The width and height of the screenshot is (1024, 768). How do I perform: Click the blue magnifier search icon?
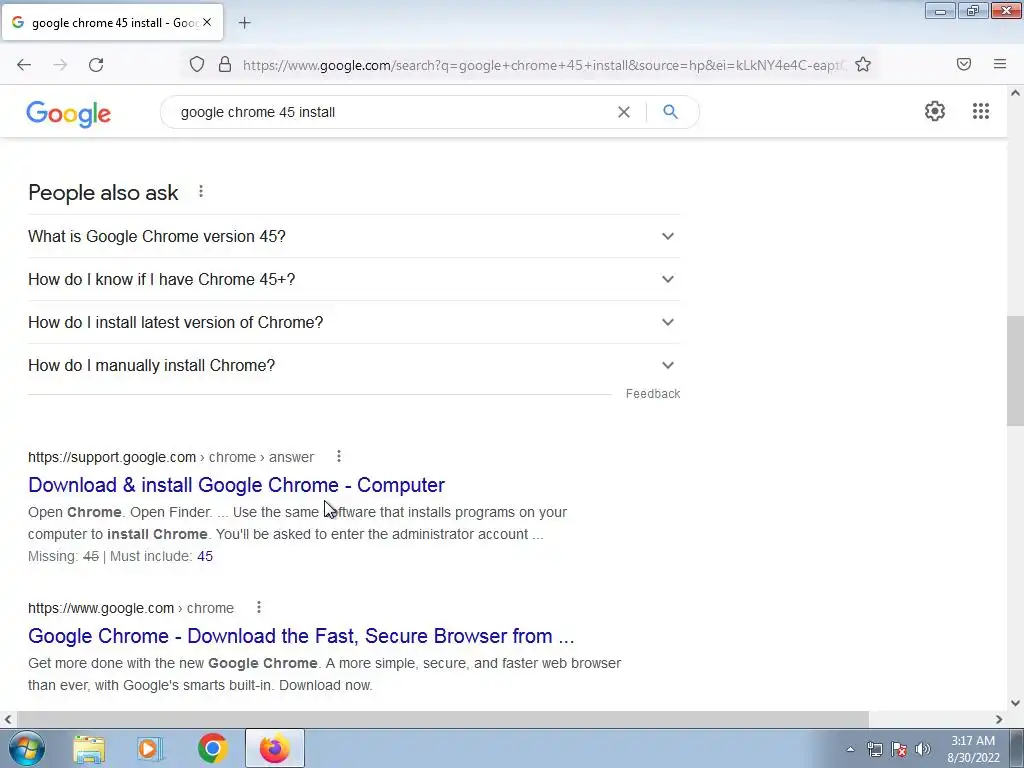tap(670, 112)
